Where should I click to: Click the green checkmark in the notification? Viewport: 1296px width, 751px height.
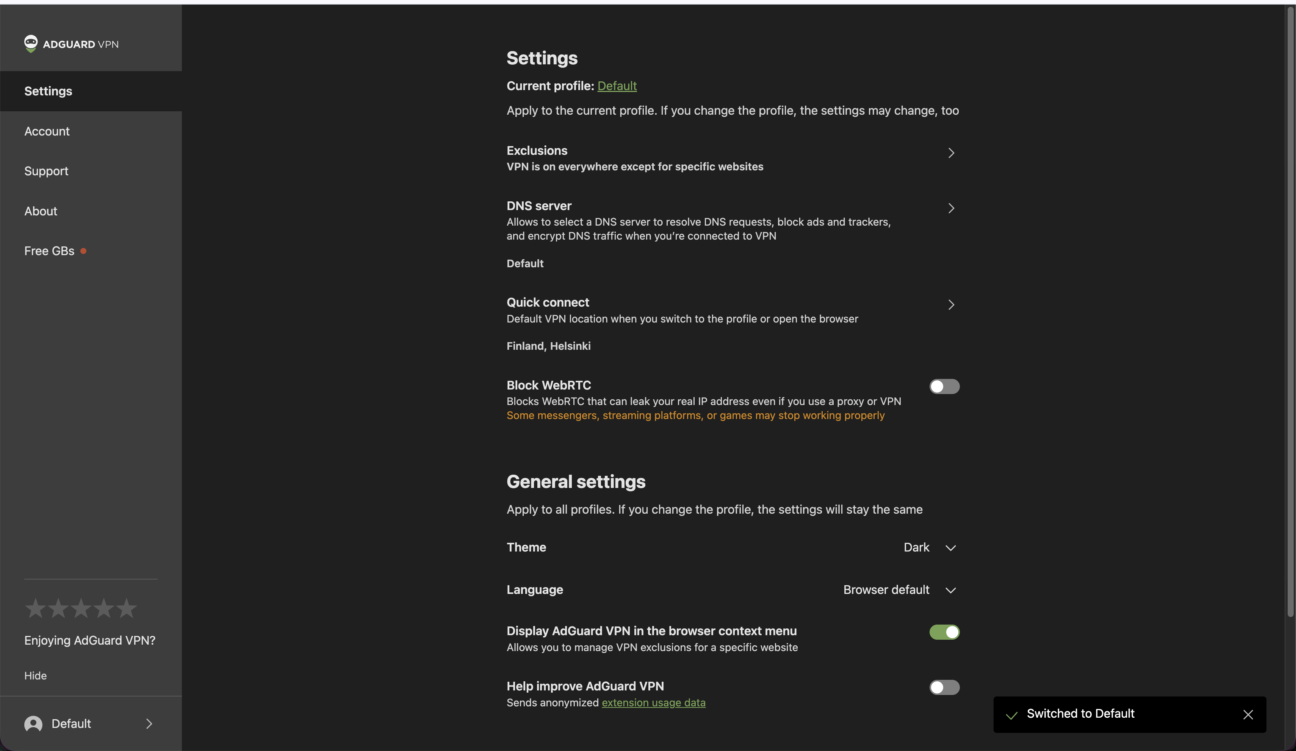pos(1012,715)
